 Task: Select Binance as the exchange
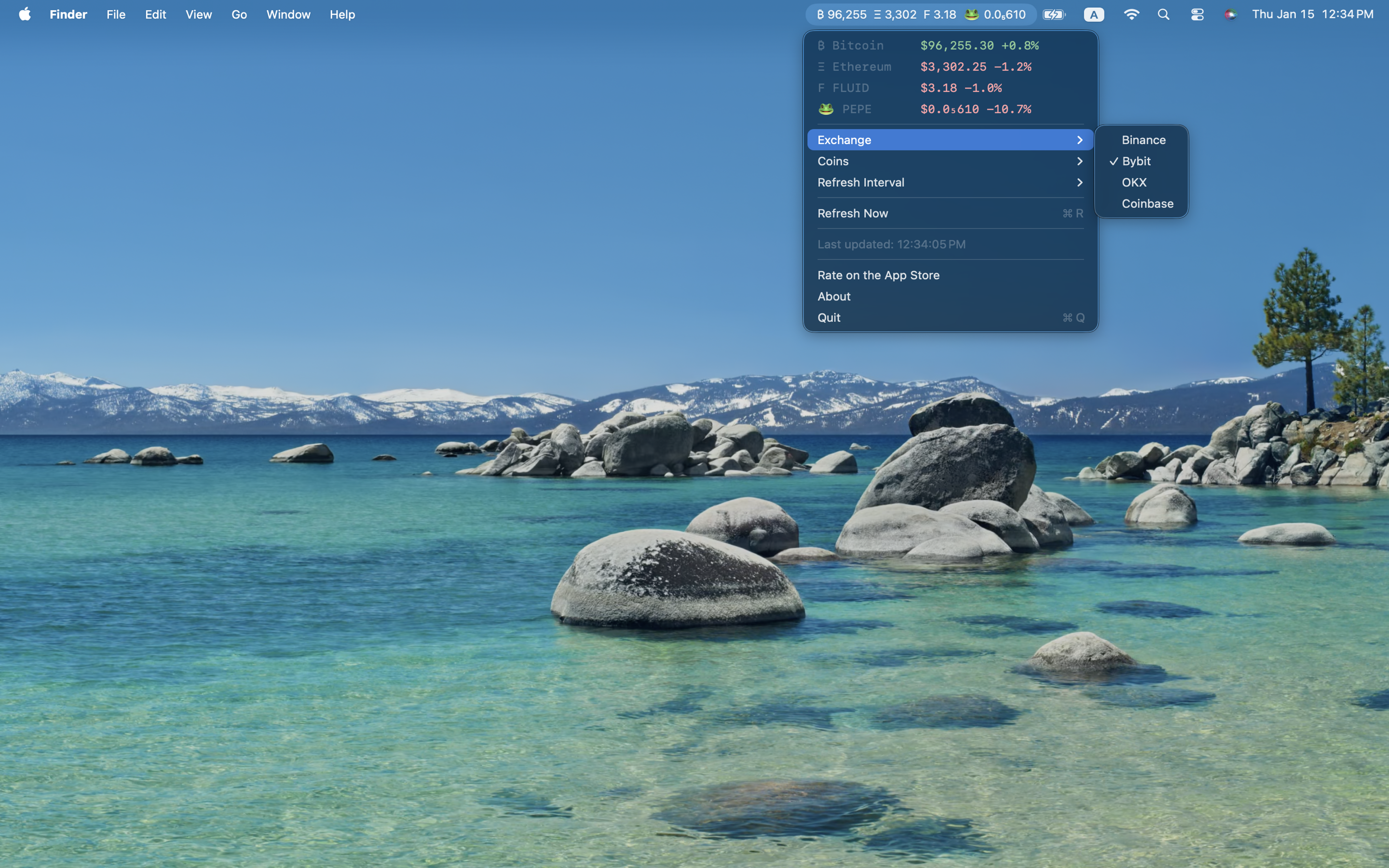pos(1144,140)
